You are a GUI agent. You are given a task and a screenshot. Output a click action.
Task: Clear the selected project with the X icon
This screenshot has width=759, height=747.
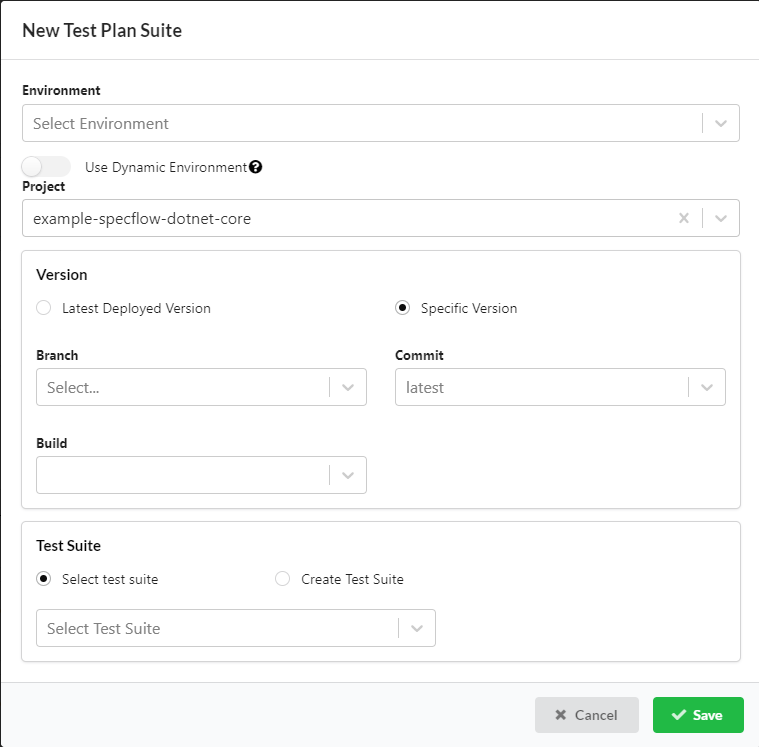[684, 218]
